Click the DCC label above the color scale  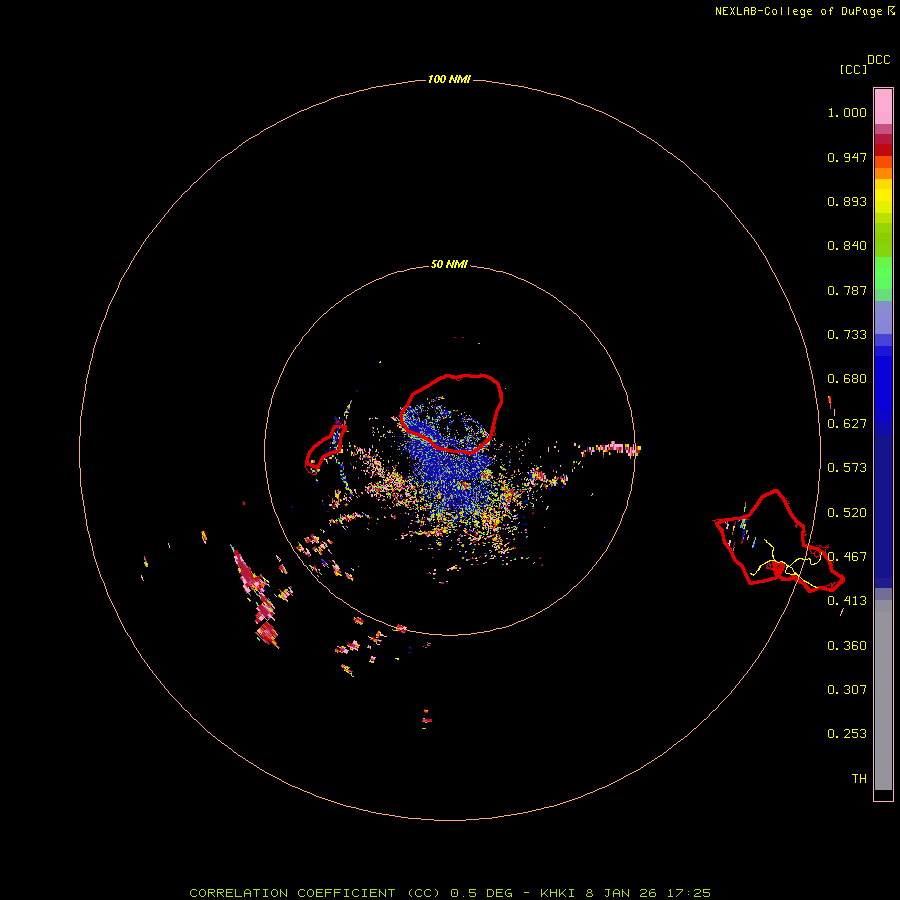click(879, 60)
